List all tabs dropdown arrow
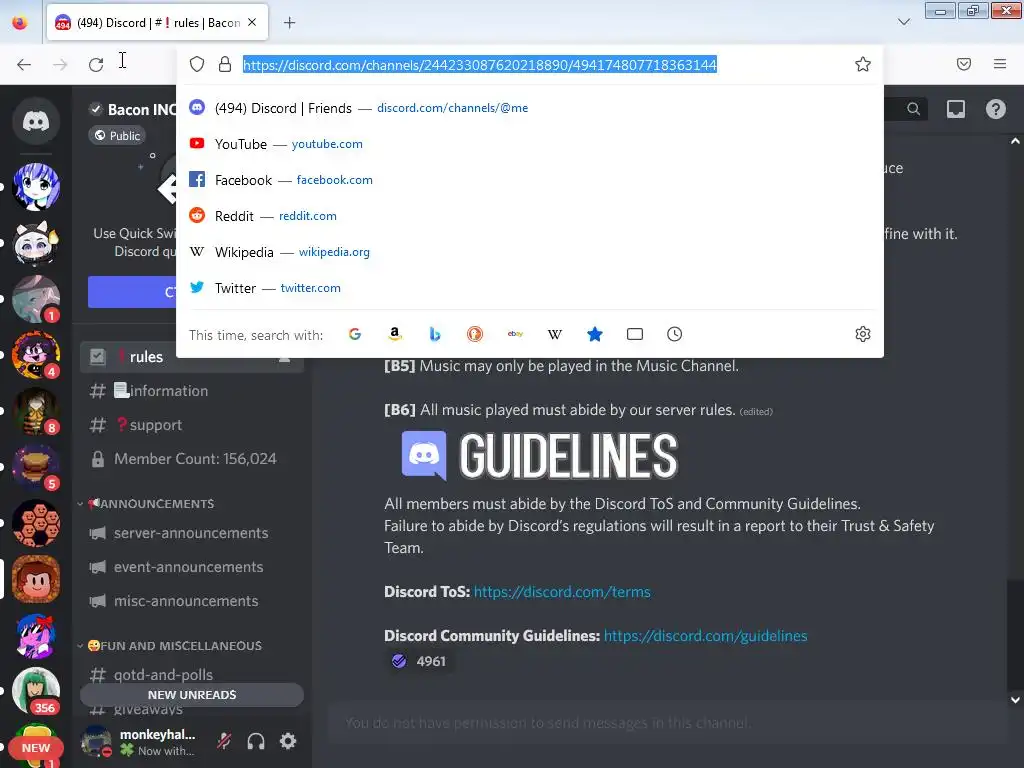The height and width of the screenshot is (768, 1024). [904, 22]
